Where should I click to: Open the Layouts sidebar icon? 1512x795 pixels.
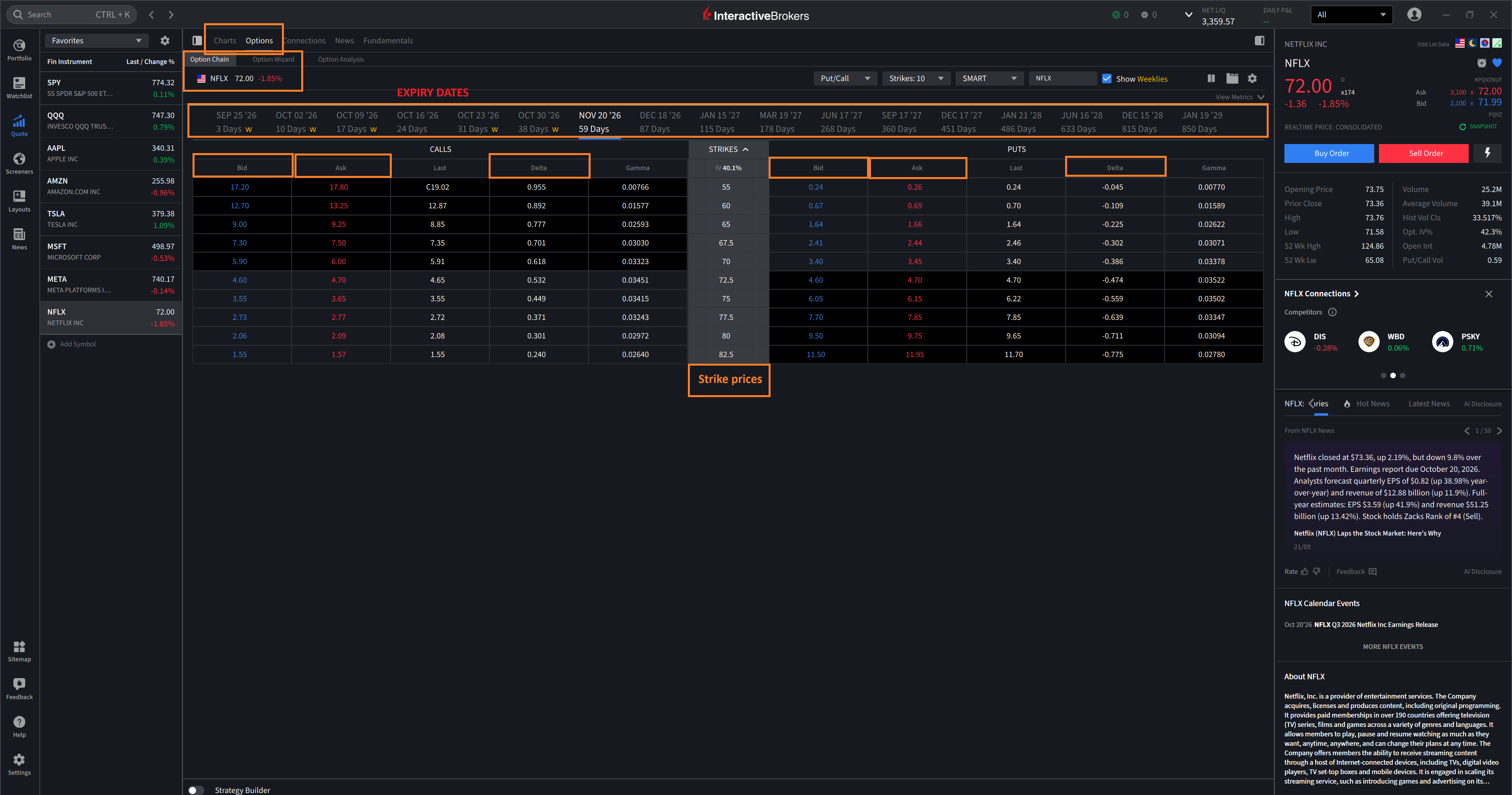pyautogui.click(x=19, y=201)
